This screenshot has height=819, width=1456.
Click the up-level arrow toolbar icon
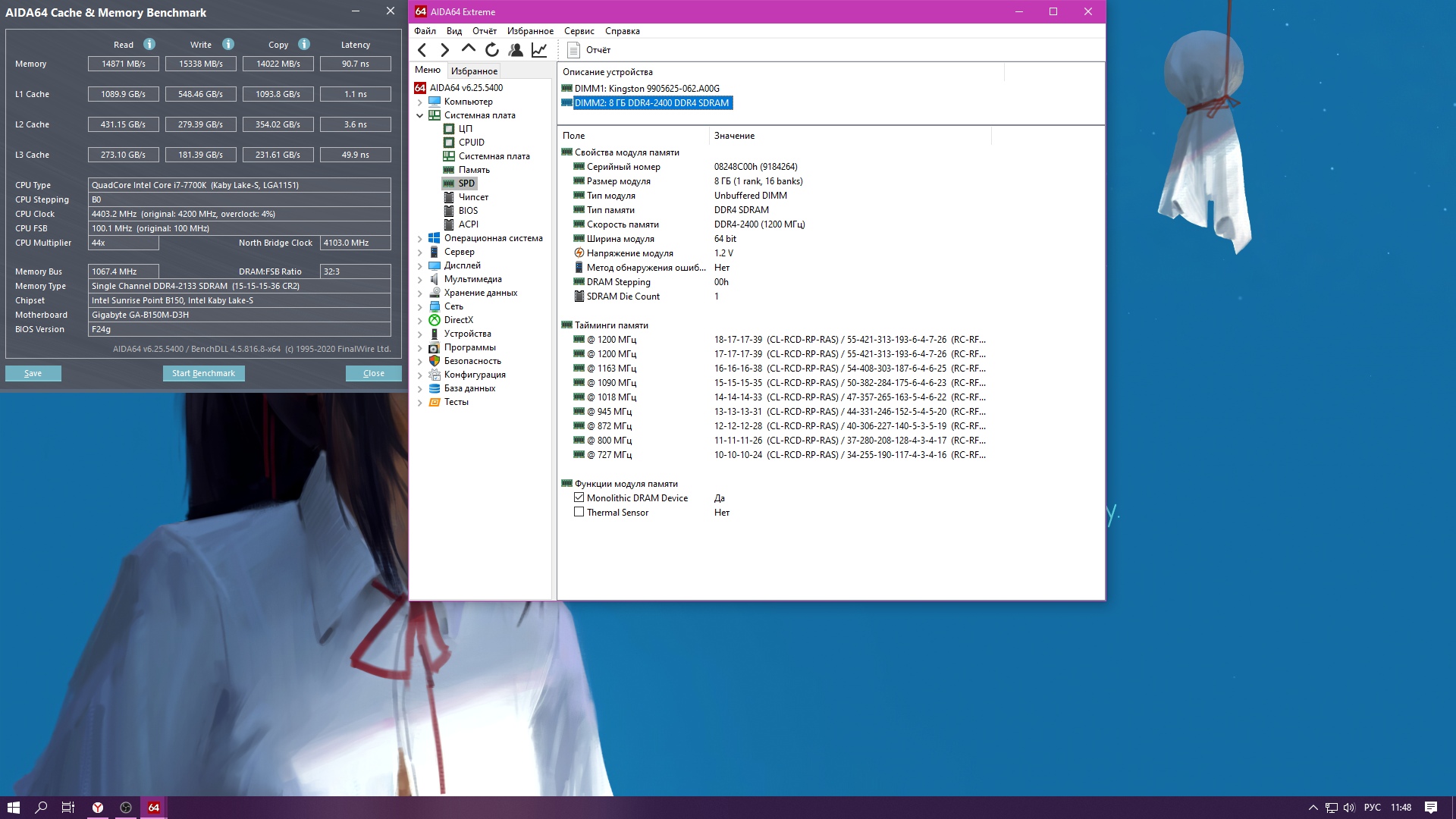click(469, 49)
